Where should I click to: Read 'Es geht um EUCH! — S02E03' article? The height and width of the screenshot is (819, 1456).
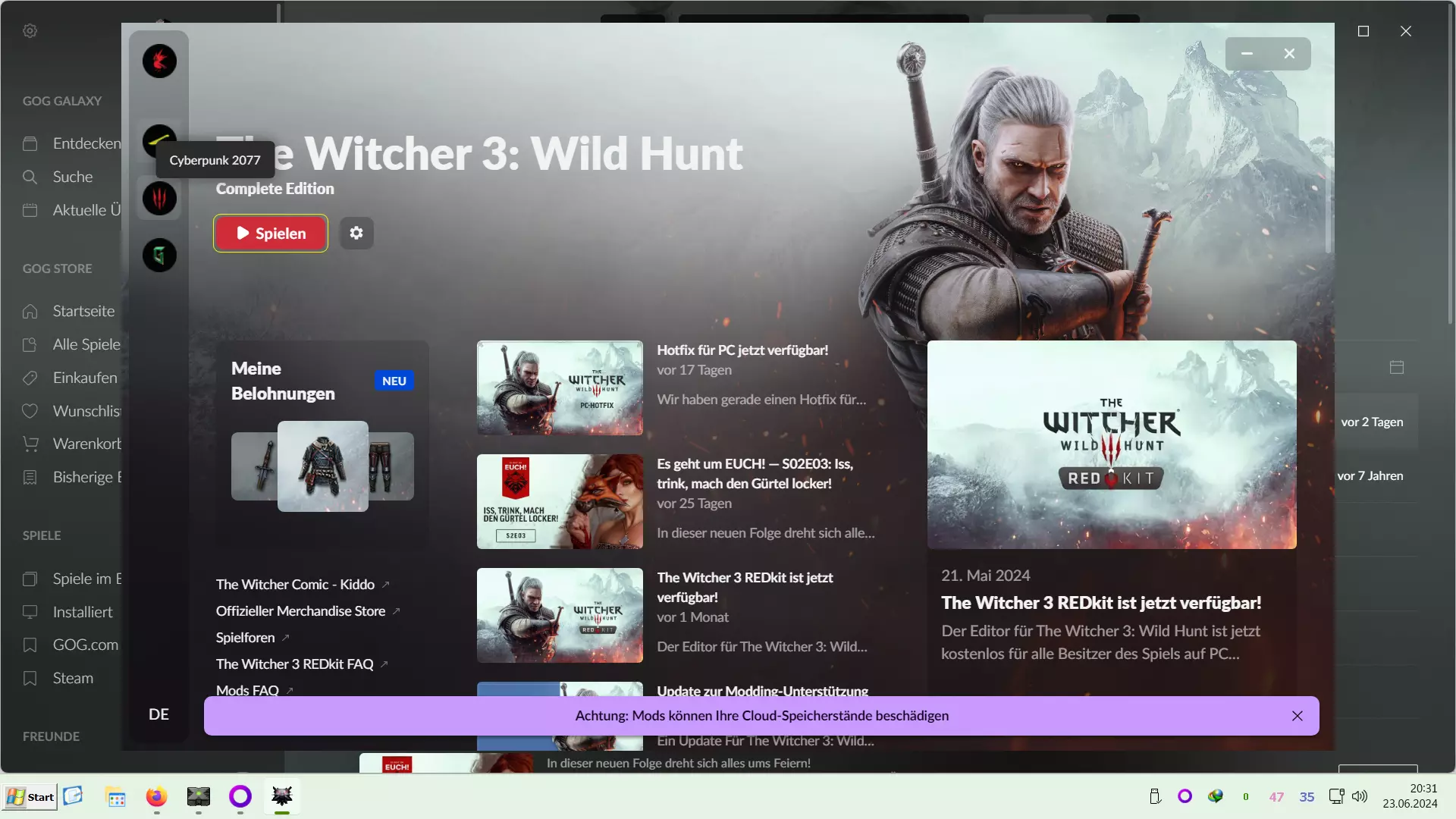tap(755, 474)
